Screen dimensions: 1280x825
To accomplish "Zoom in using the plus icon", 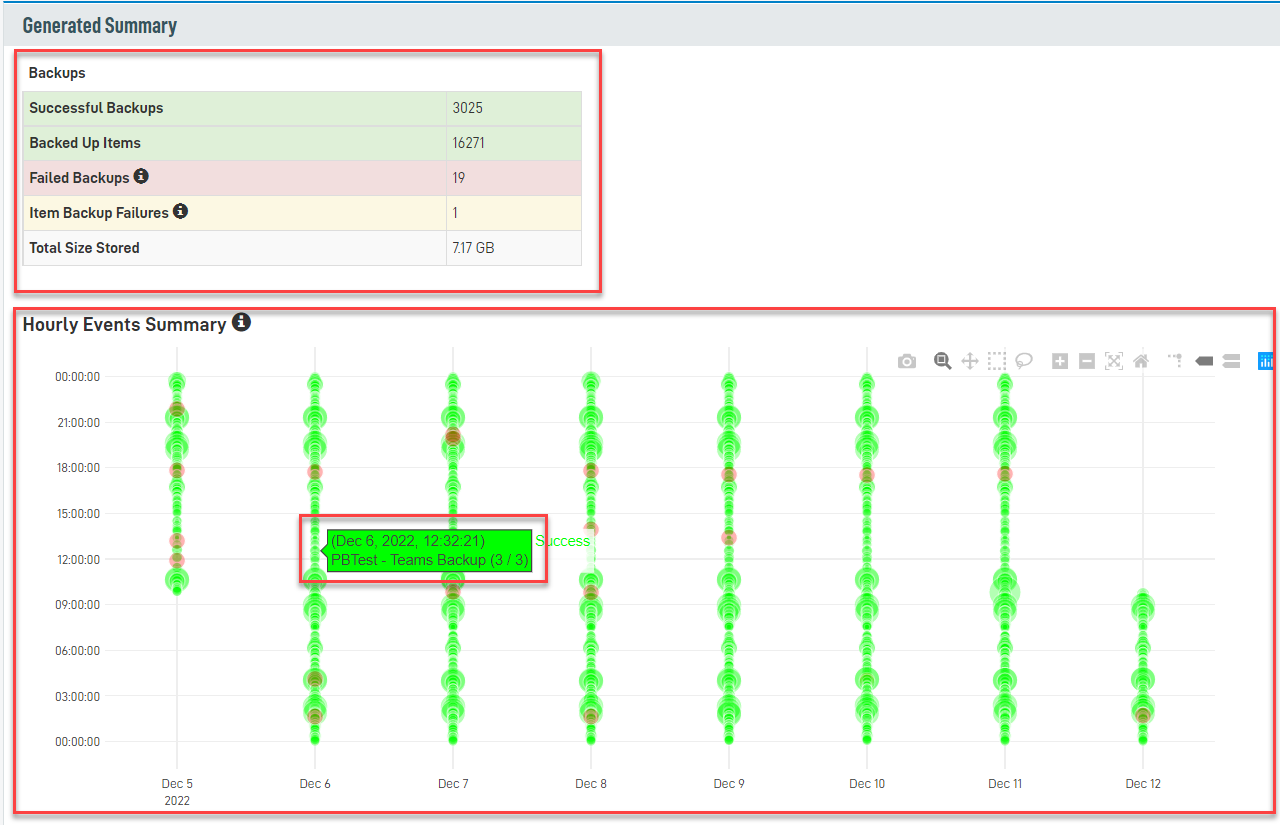I will coord(1060,361).
